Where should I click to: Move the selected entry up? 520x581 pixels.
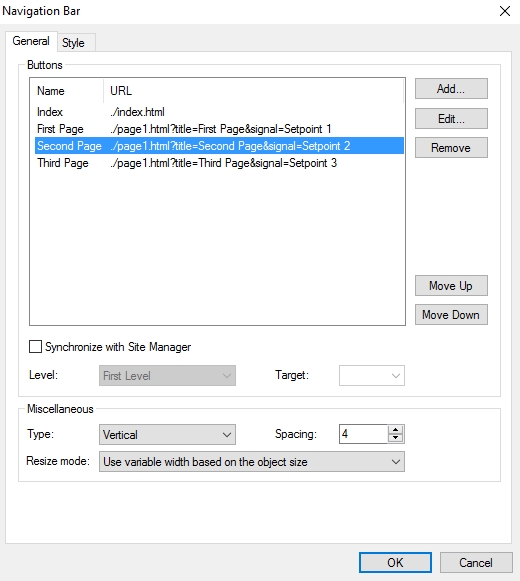(x=451, y=286)
